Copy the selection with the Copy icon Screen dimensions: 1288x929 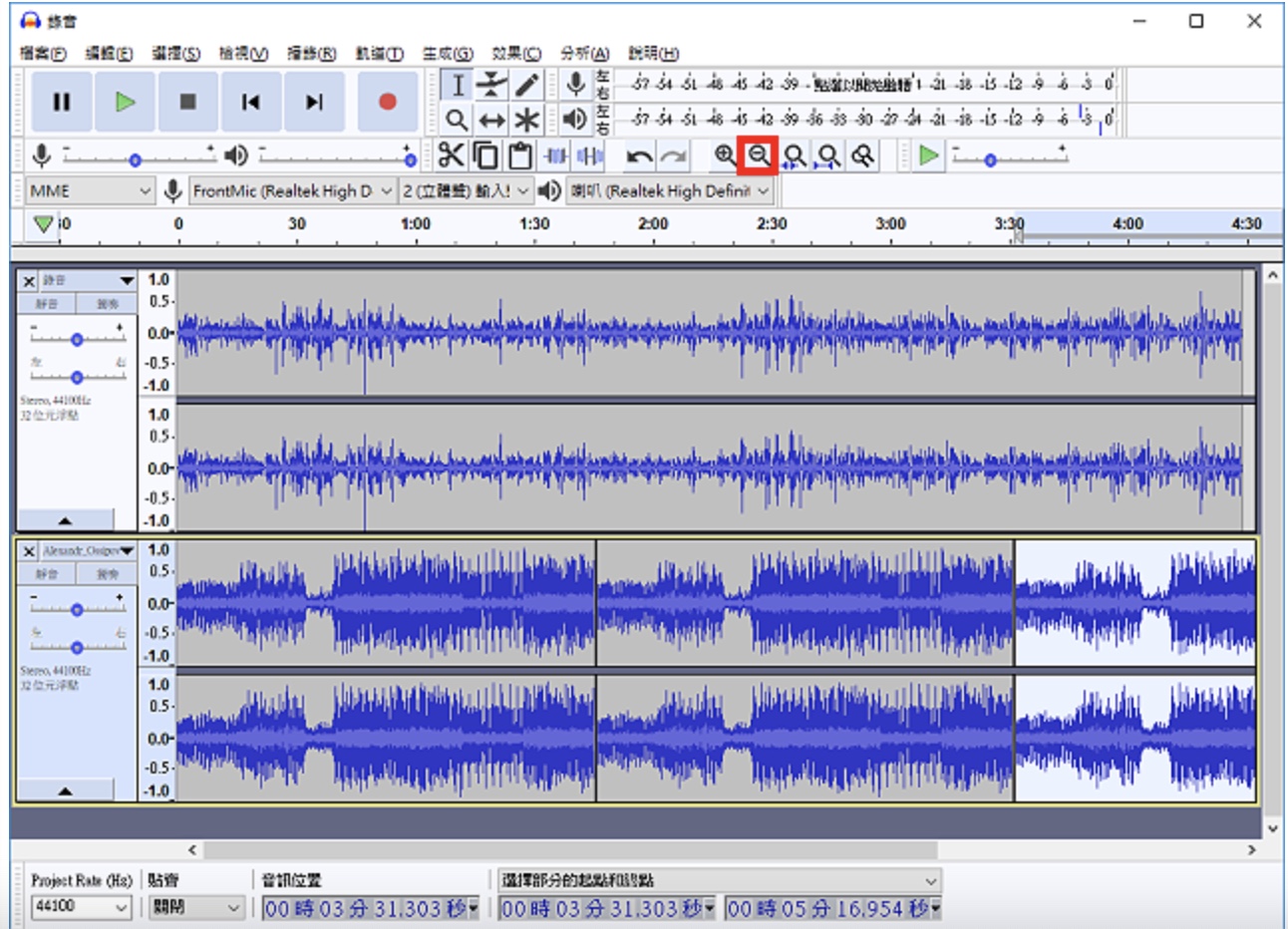485,155
